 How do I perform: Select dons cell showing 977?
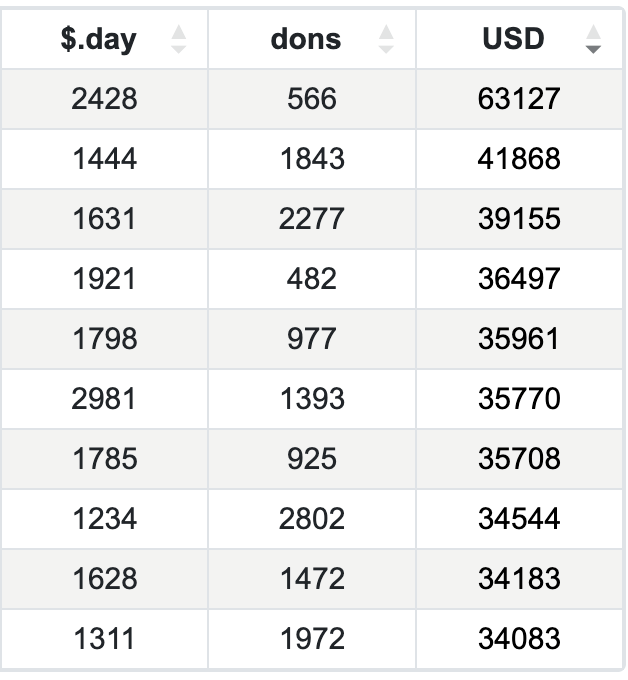click(x=312, y=339)
